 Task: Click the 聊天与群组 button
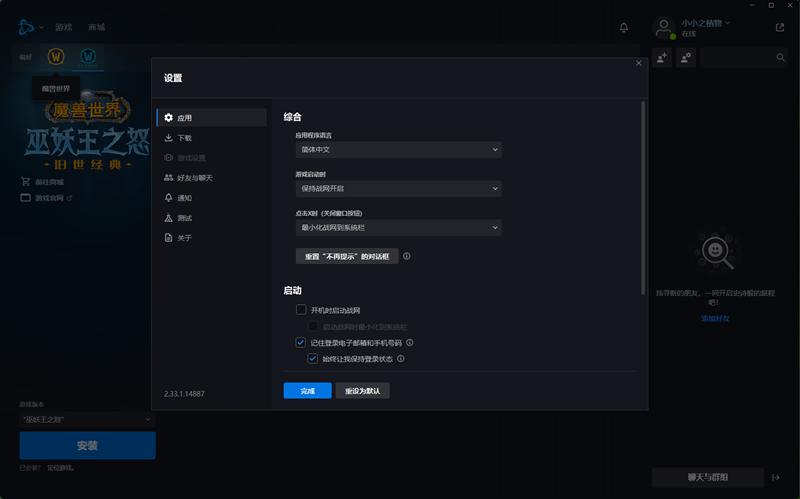click(x=708, y=478)
